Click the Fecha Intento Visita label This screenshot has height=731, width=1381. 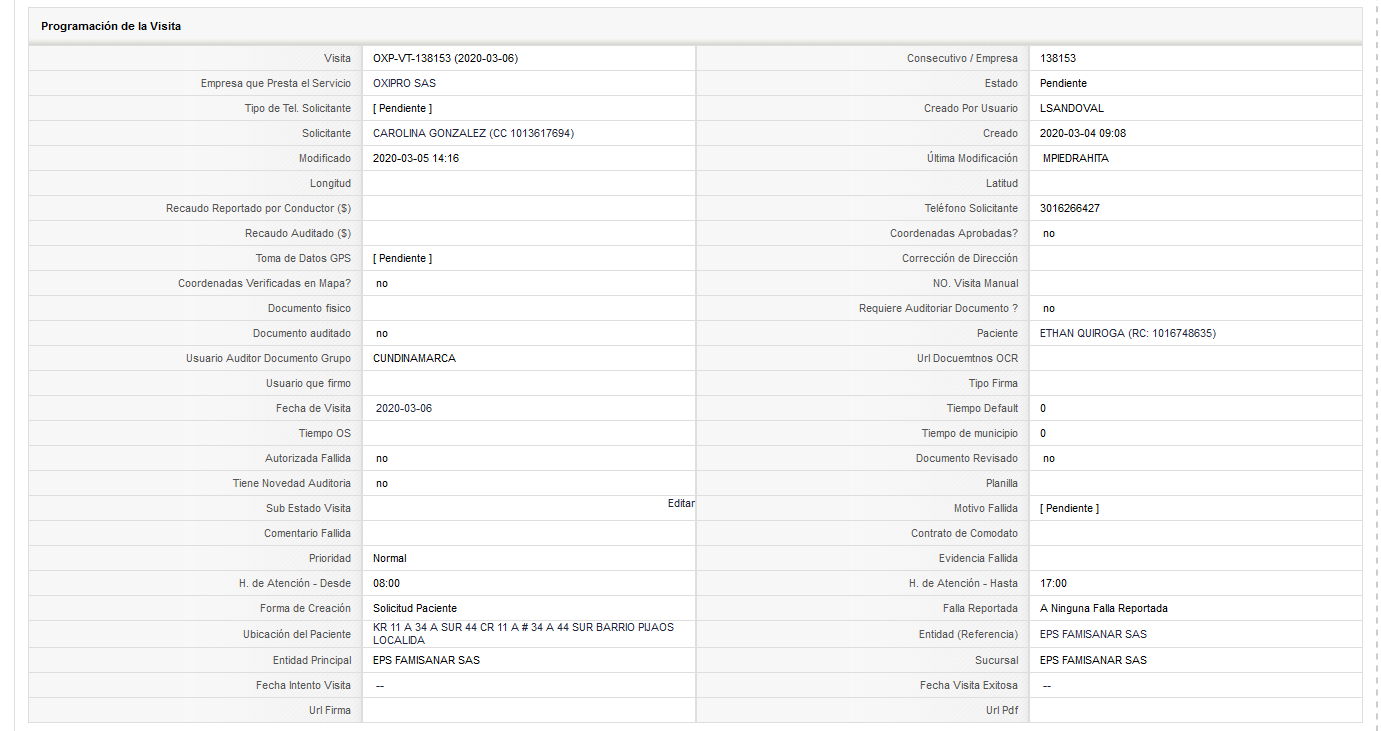(x=303, y=685)
